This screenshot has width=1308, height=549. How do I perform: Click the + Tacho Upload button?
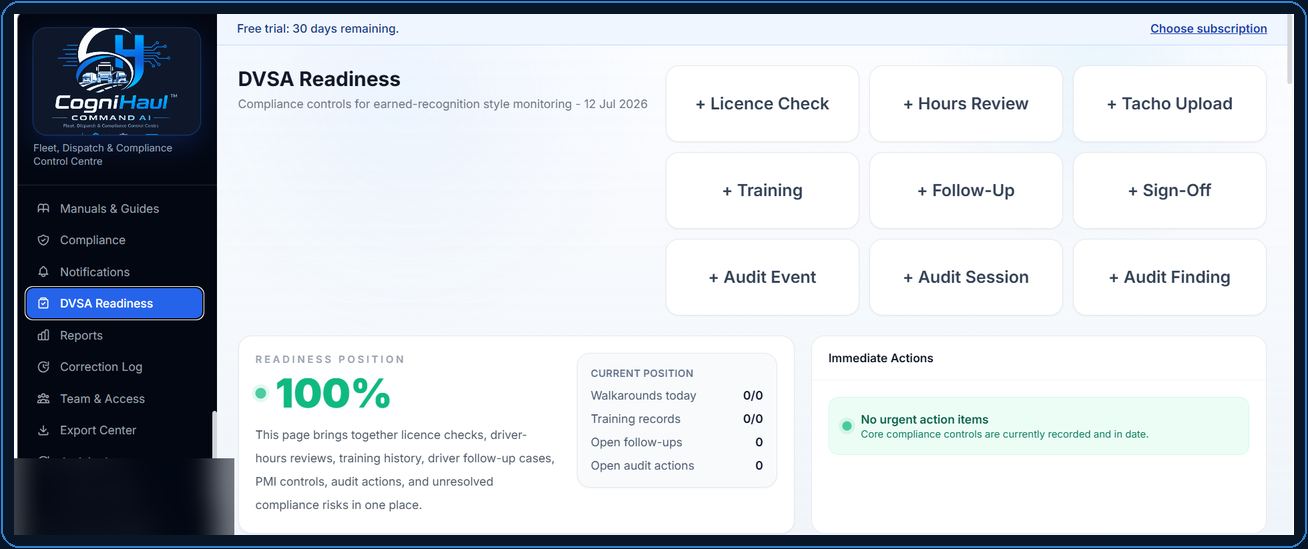click(1170, 104)
